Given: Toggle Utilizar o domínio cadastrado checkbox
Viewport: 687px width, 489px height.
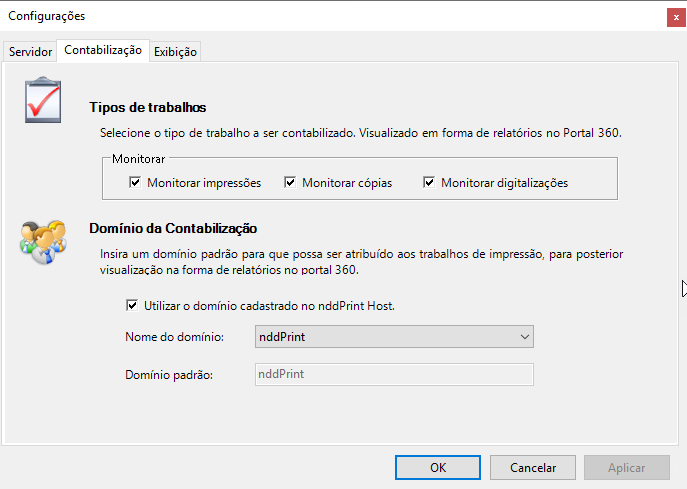Looking at the screenshot, I should pos(132,306).
